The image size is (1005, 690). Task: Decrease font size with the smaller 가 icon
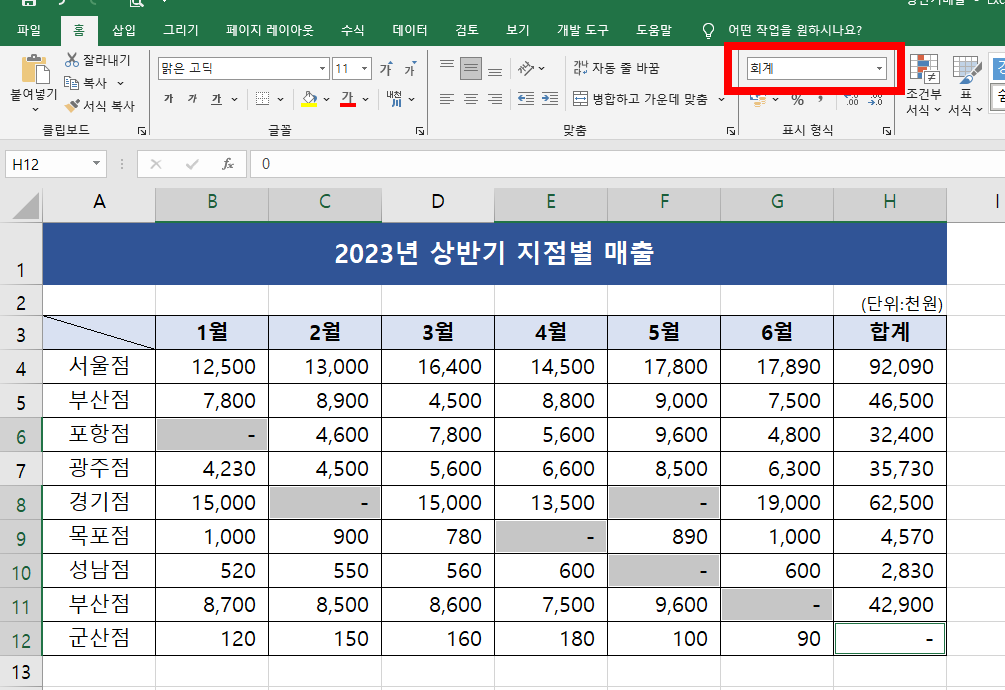[410, 69]
